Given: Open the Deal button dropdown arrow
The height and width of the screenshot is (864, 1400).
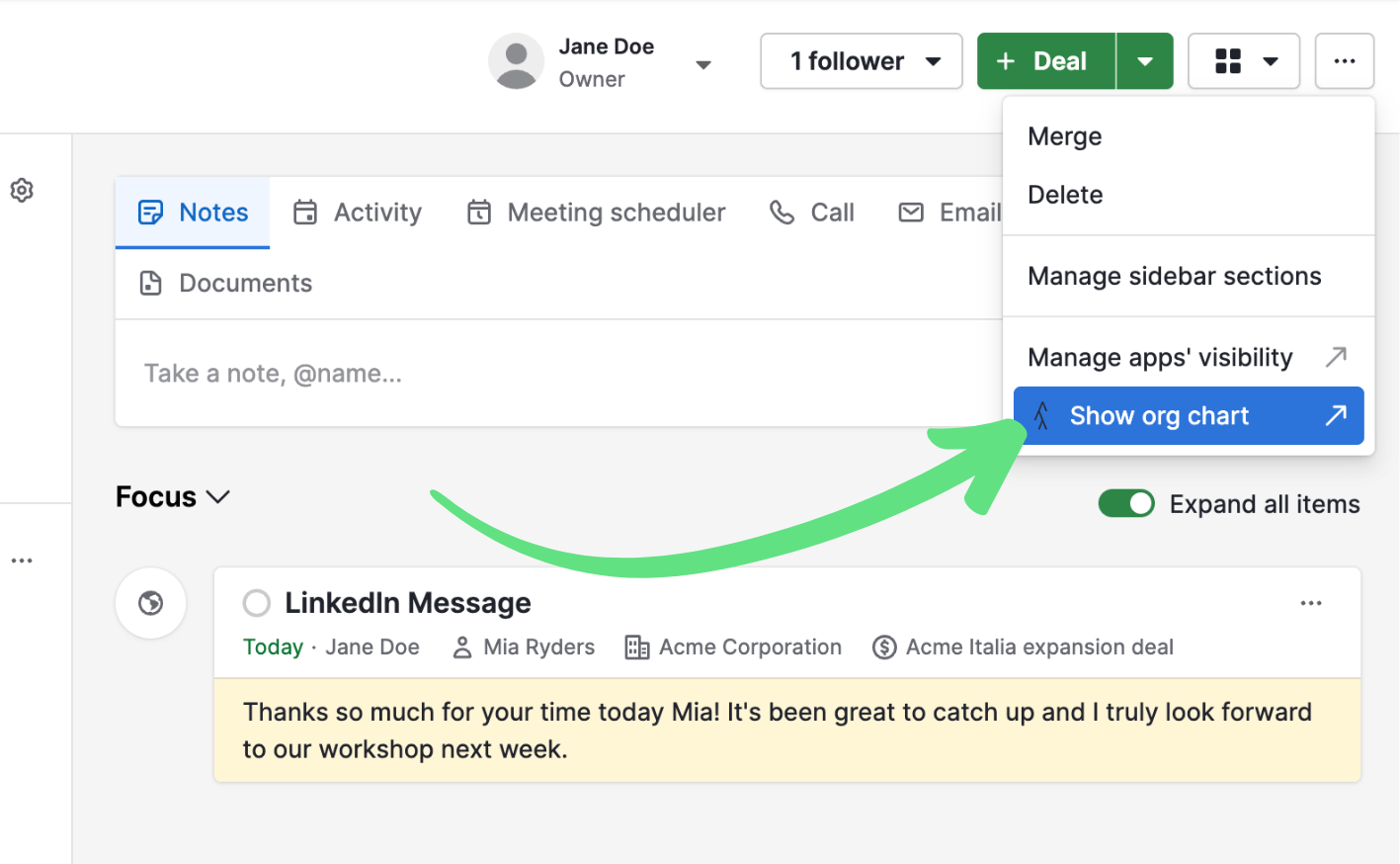Looking at the screenshot, I should coord(1145,61).
